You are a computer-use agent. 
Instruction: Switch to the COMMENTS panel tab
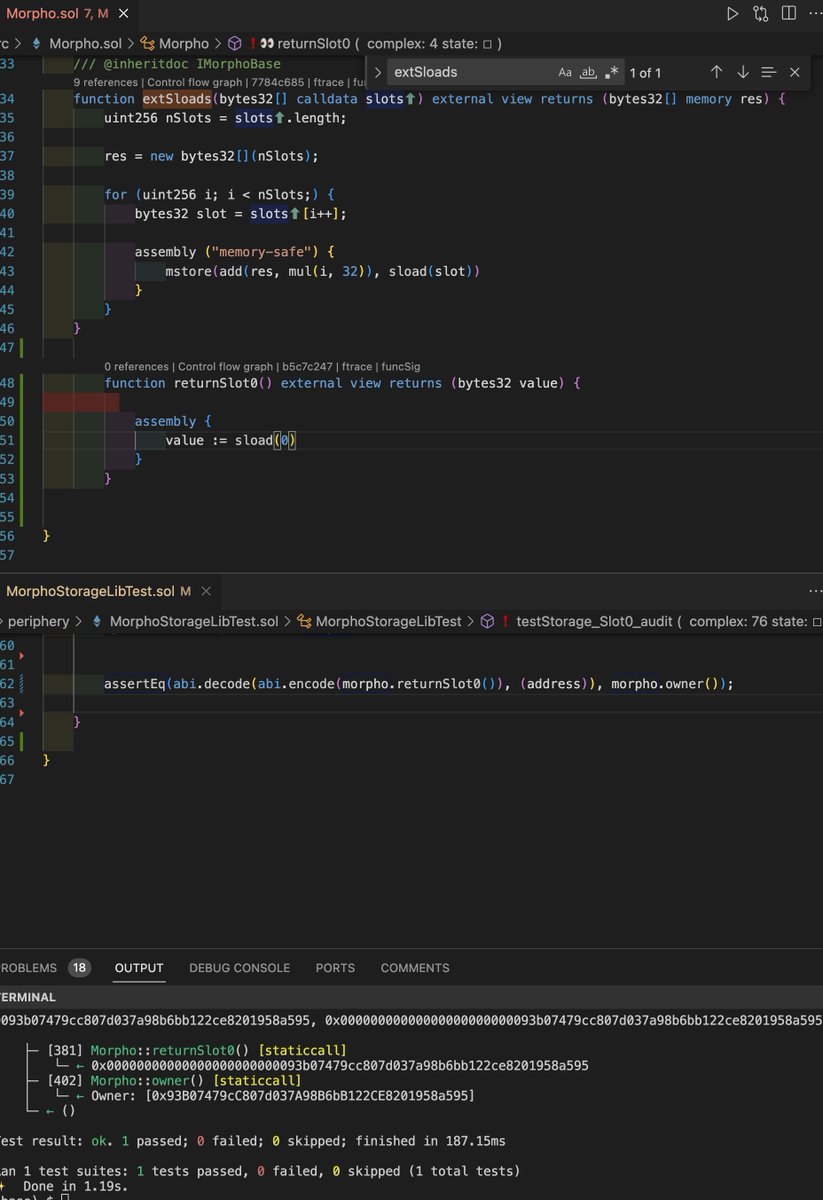coord(415,968)
